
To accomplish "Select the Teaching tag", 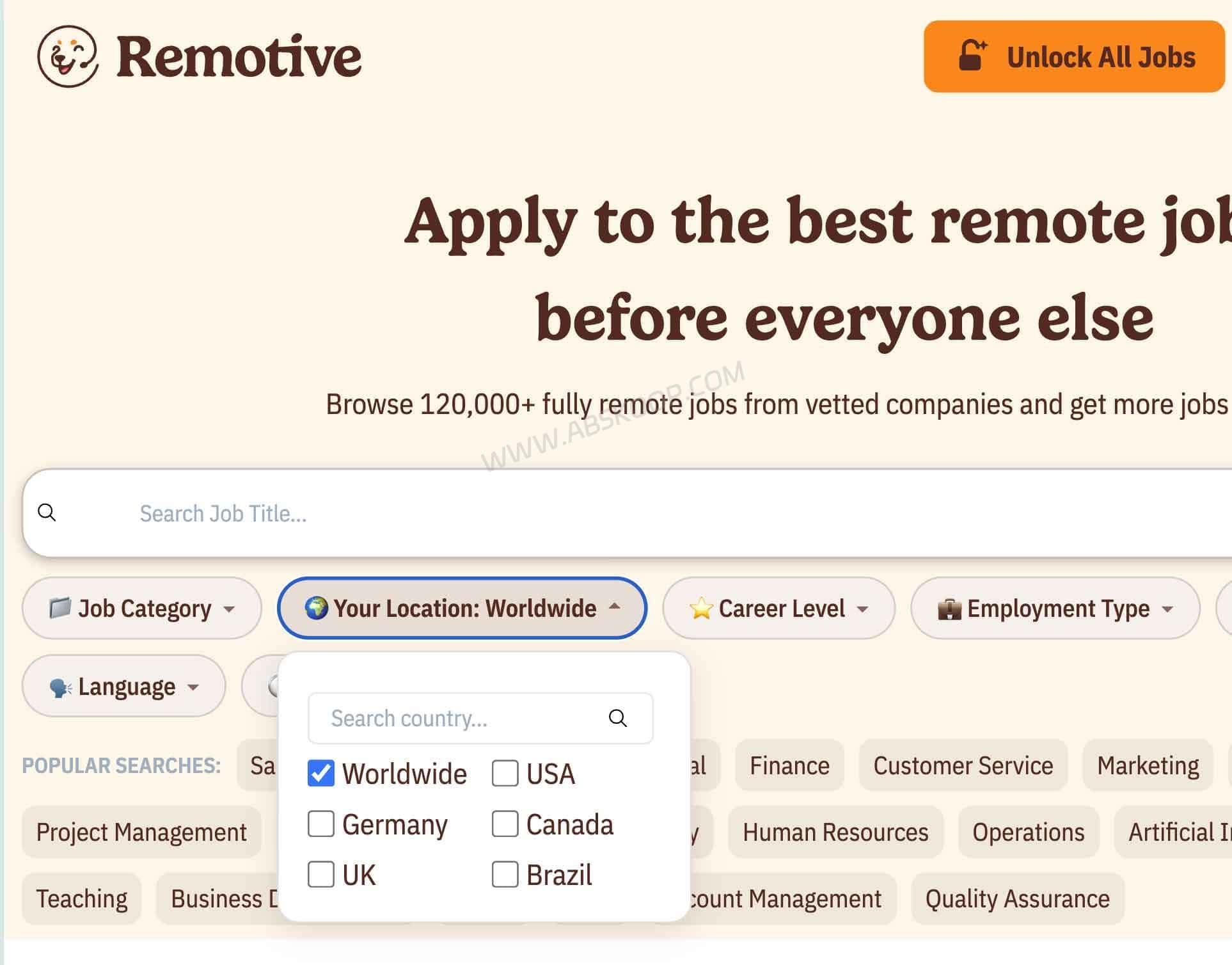I will click(82, 898).
